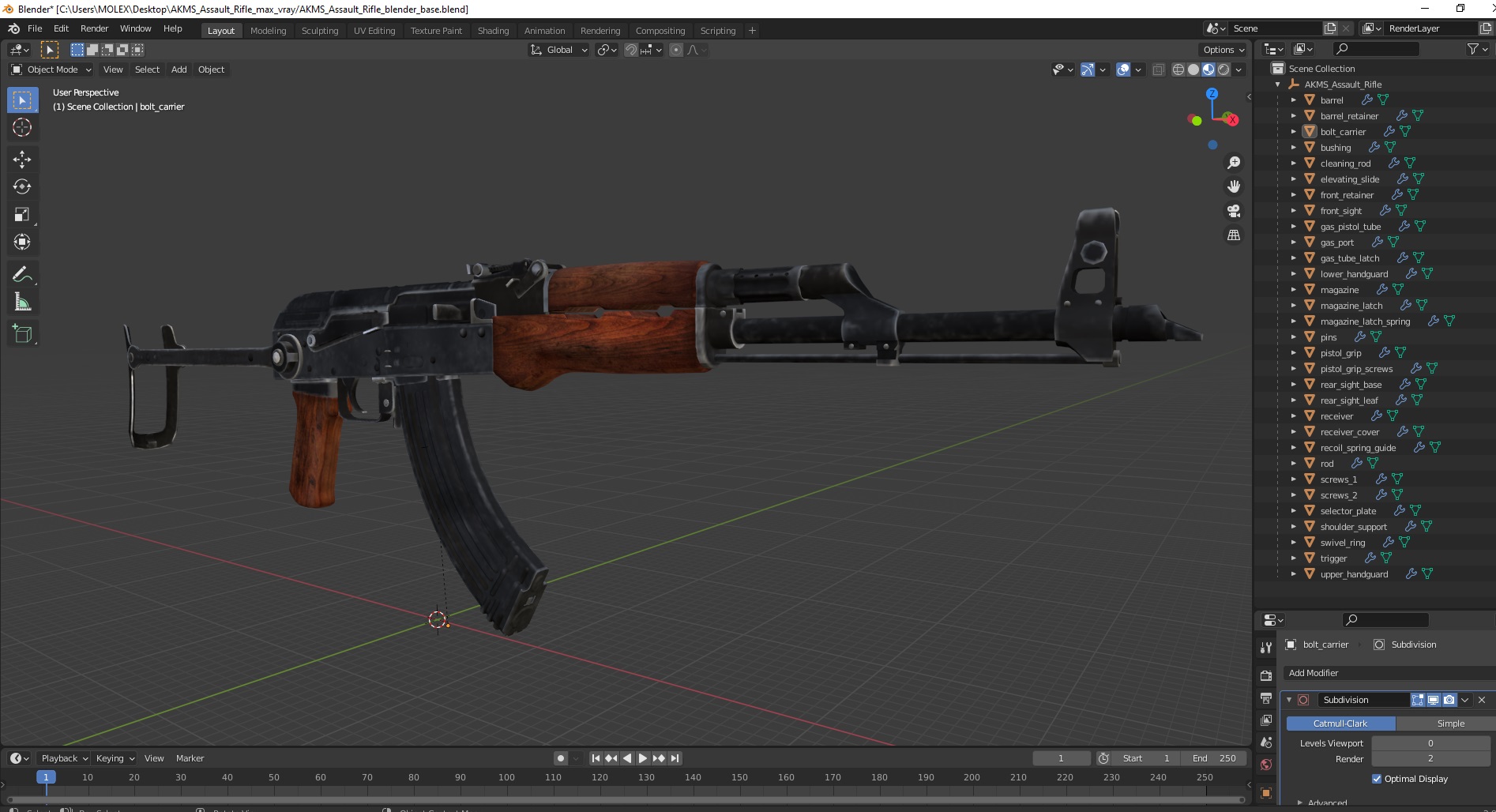Viewport: 1496px width, 812px height.
Task: Click wrench modifier icon on barrel row
Action: (x=1366, y=100)
